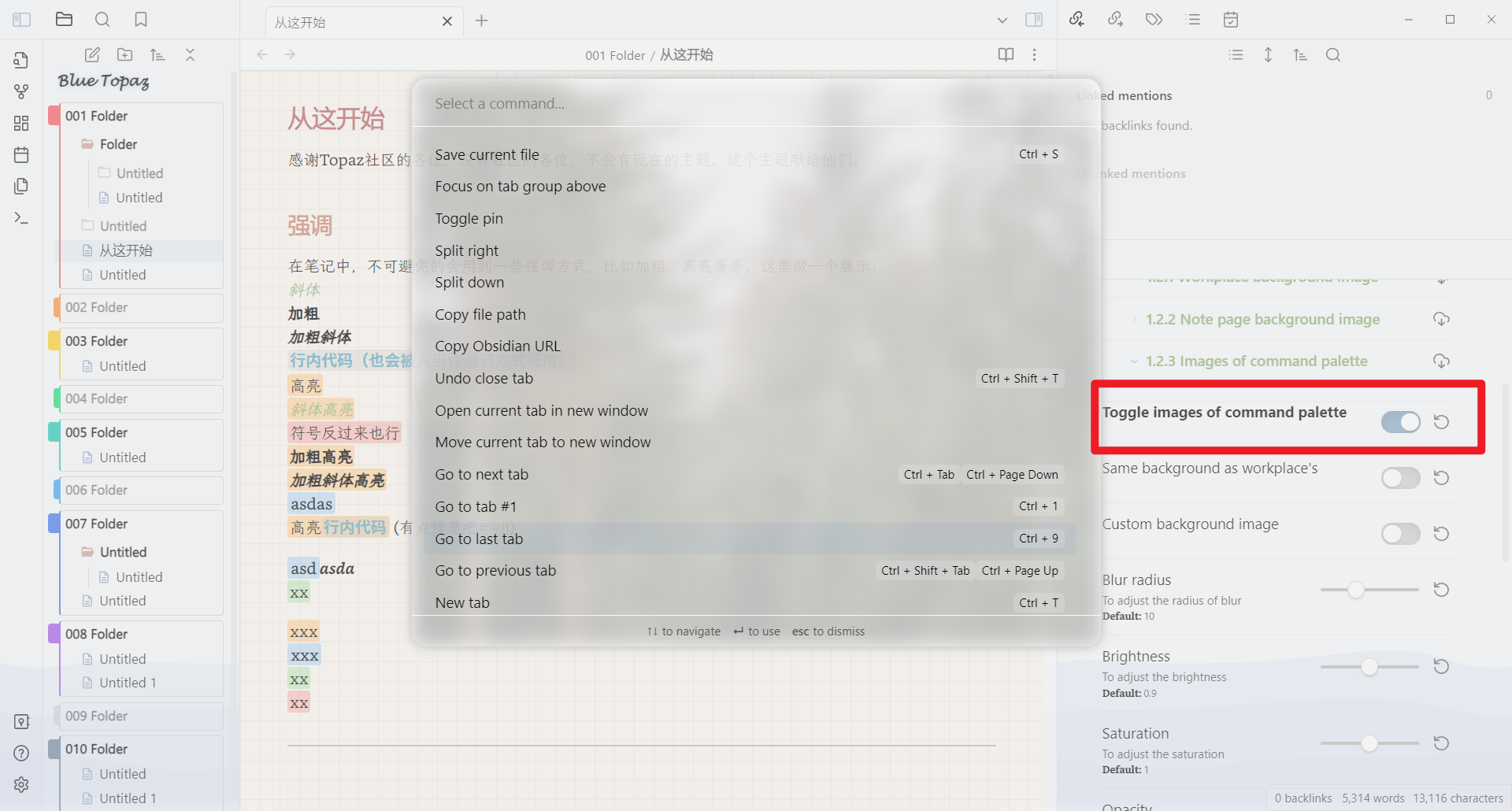Open the outline tab icon
This screenshot has width=1512, height=811.
coord(1193,20)
